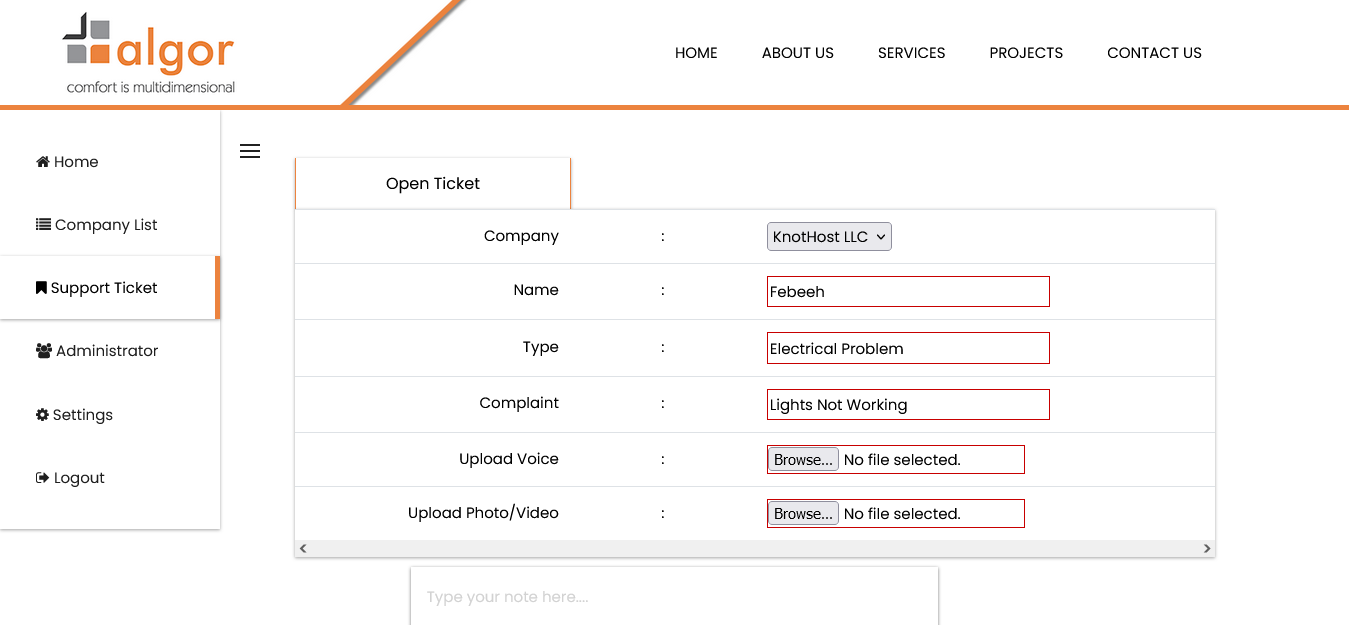Click the Company List icon
This screenshot has height=625, width=1349.
tap(43, 225)
